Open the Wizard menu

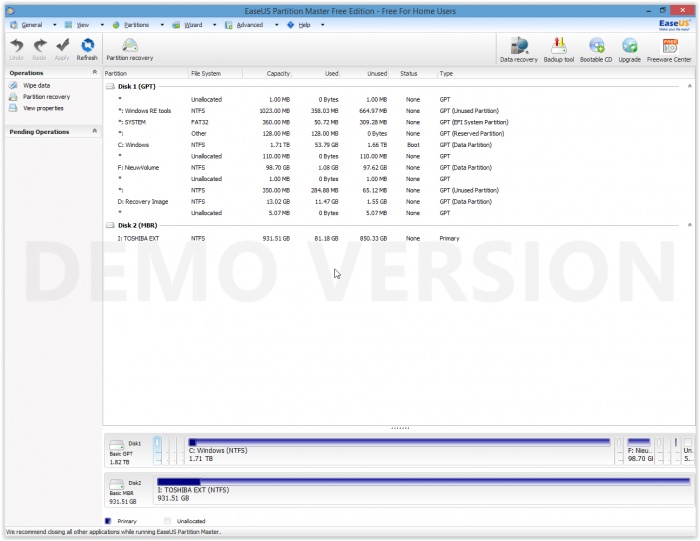coord(193,25)
